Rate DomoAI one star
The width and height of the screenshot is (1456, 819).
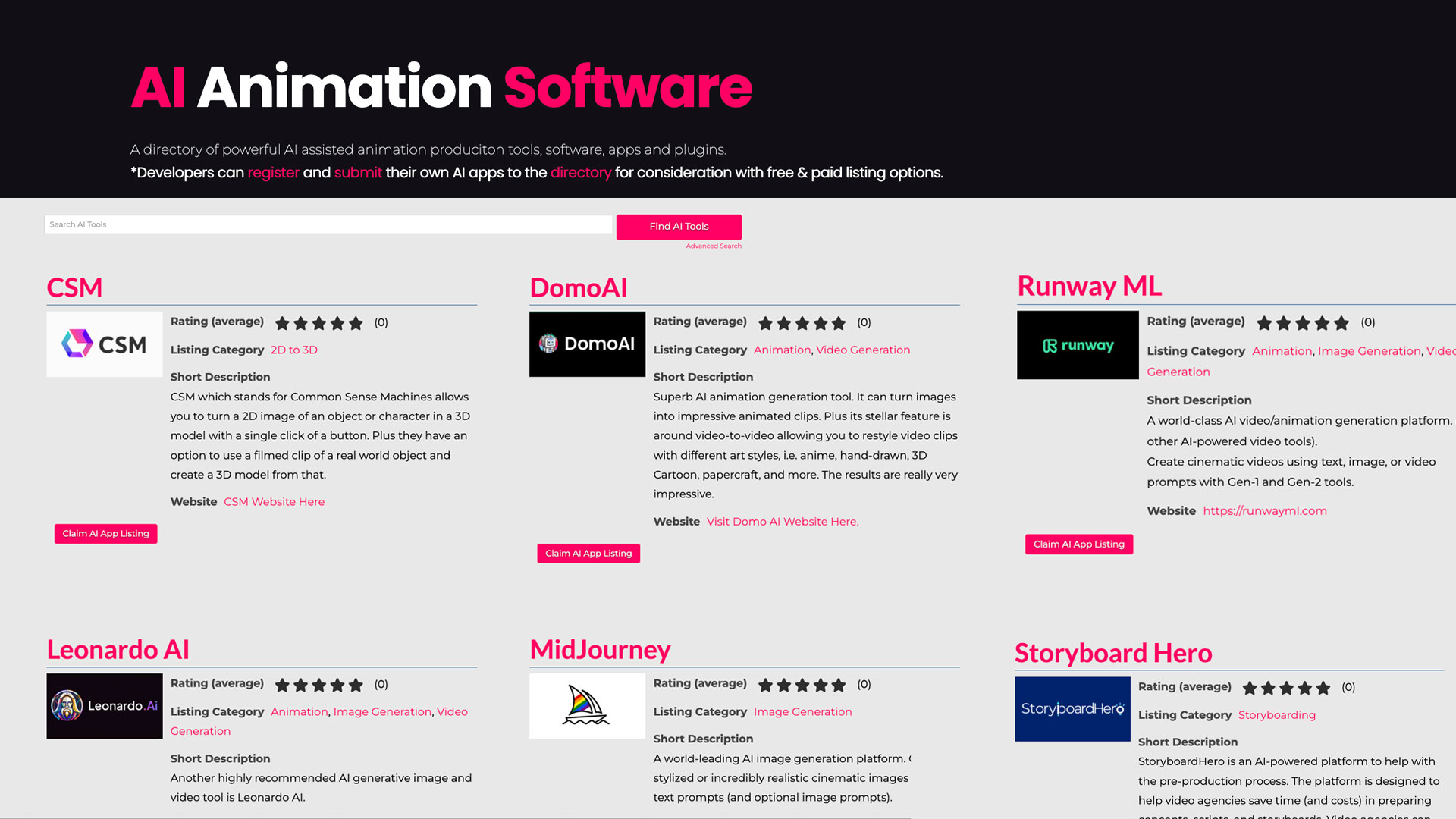tap(764, 323)
